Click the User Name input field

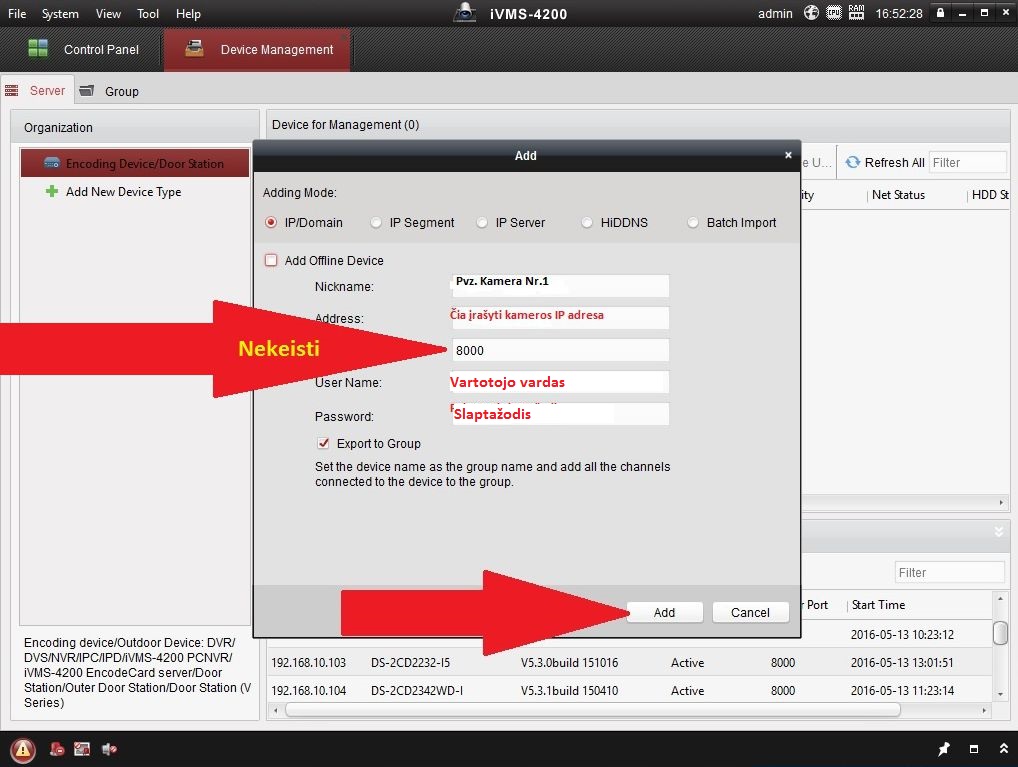click(560, 382)
